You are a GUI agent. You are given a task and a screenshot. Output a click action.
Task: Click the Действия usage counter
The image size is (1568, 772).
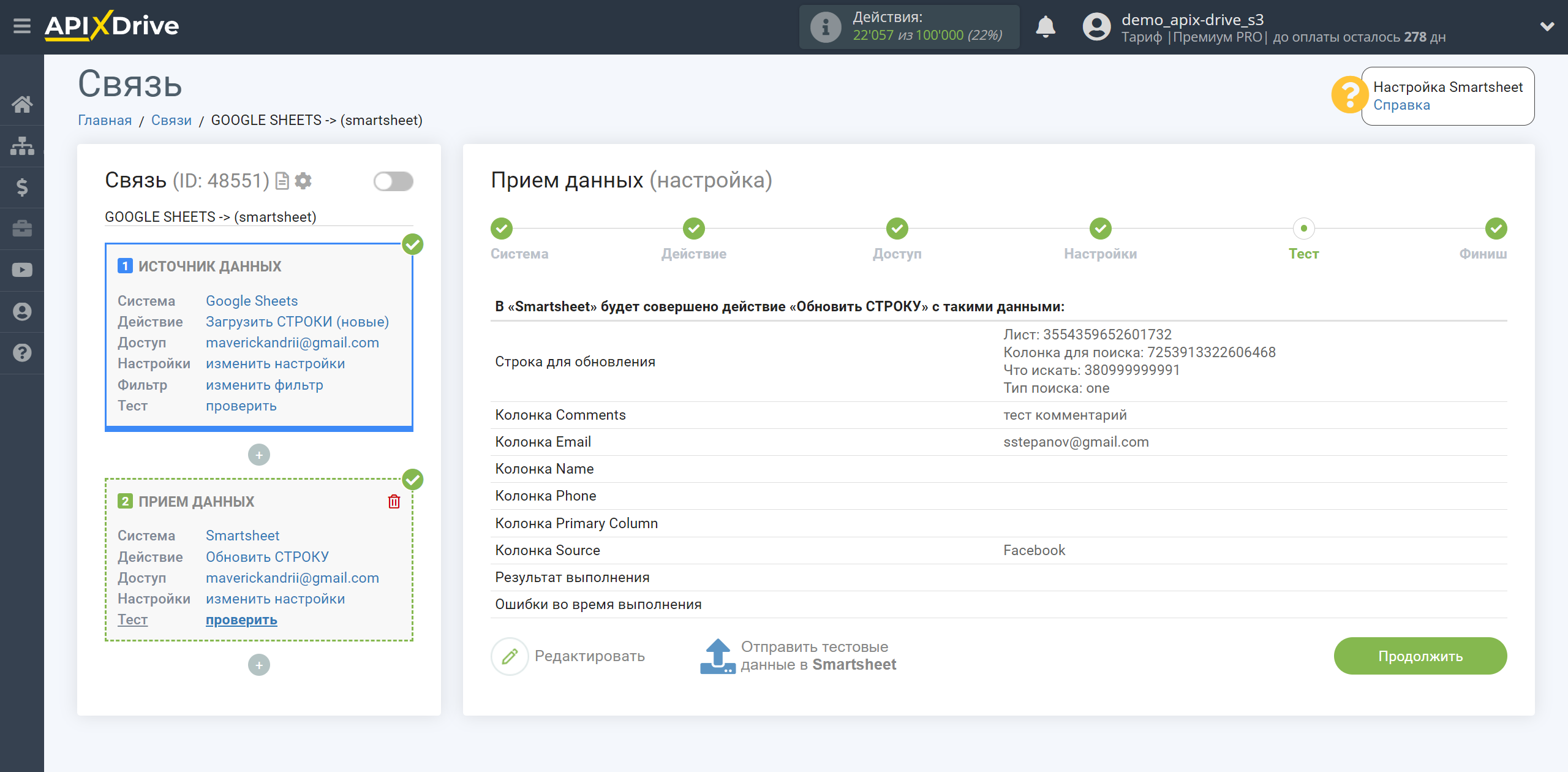point(909,27)
